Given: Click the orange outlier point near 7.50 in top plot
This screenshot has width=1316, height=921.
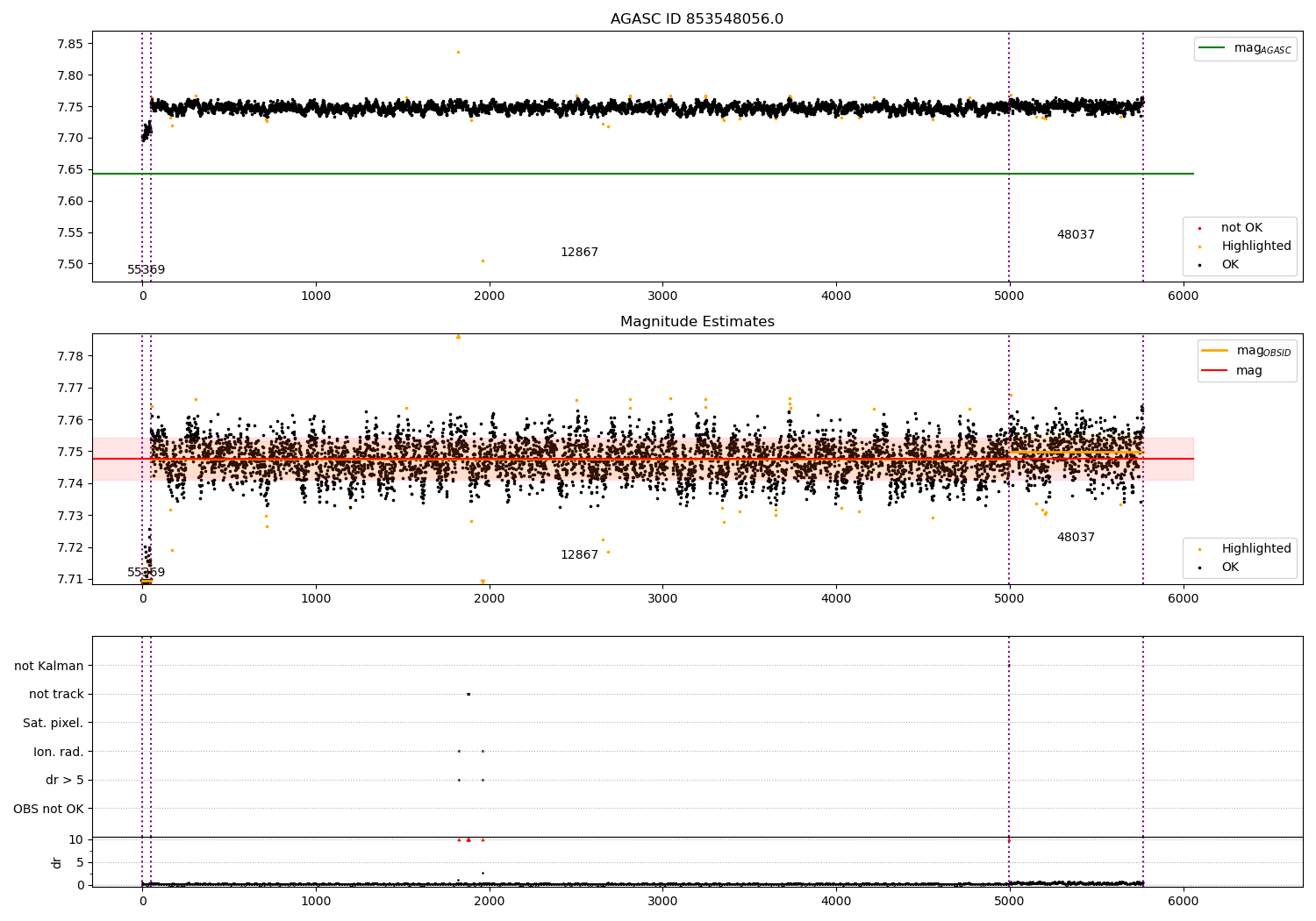Looking at the screenshot, I should pos(483,261).
